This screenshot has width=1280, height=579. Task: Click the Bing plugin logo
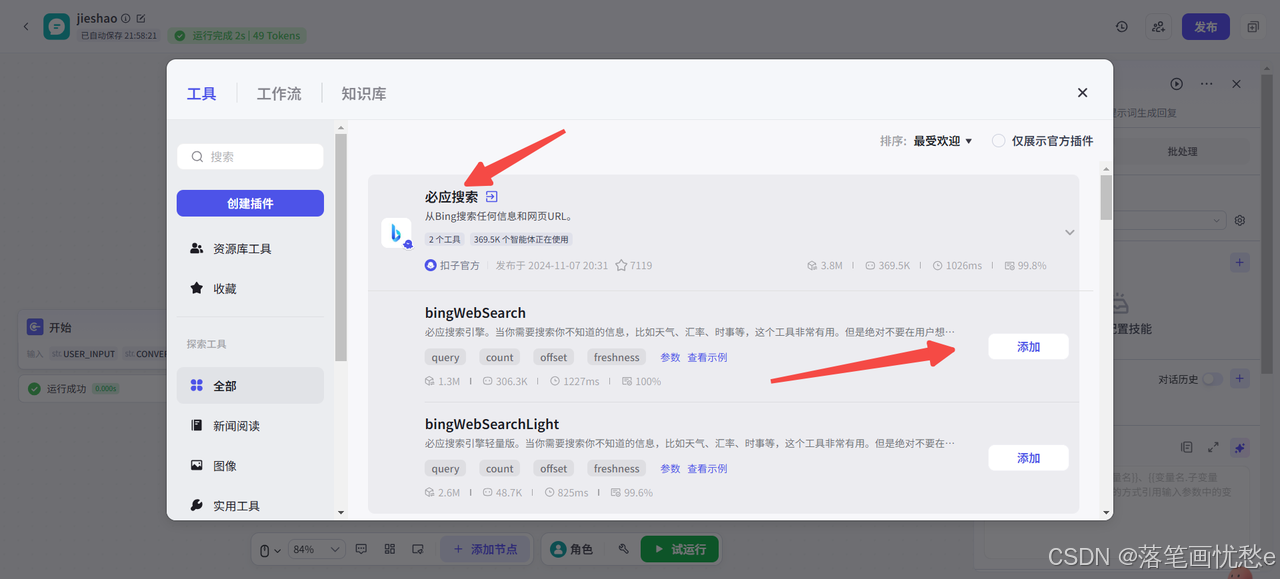tap(396, 233)
